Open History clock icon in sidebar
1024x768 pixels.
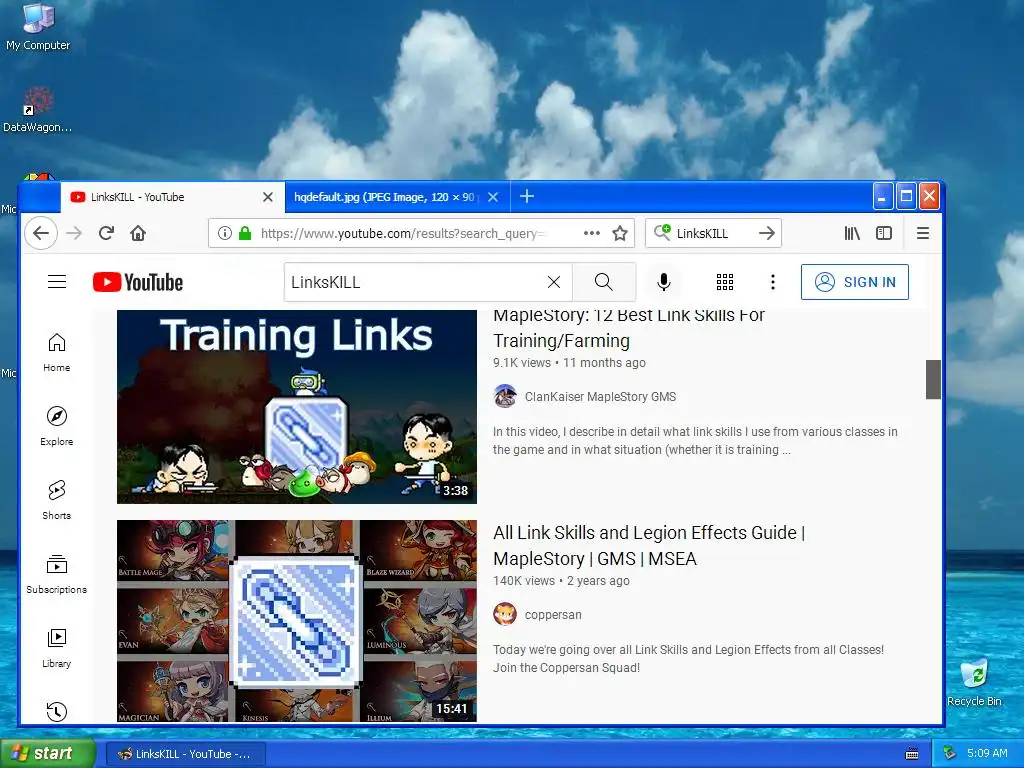[x=57, y=711]
